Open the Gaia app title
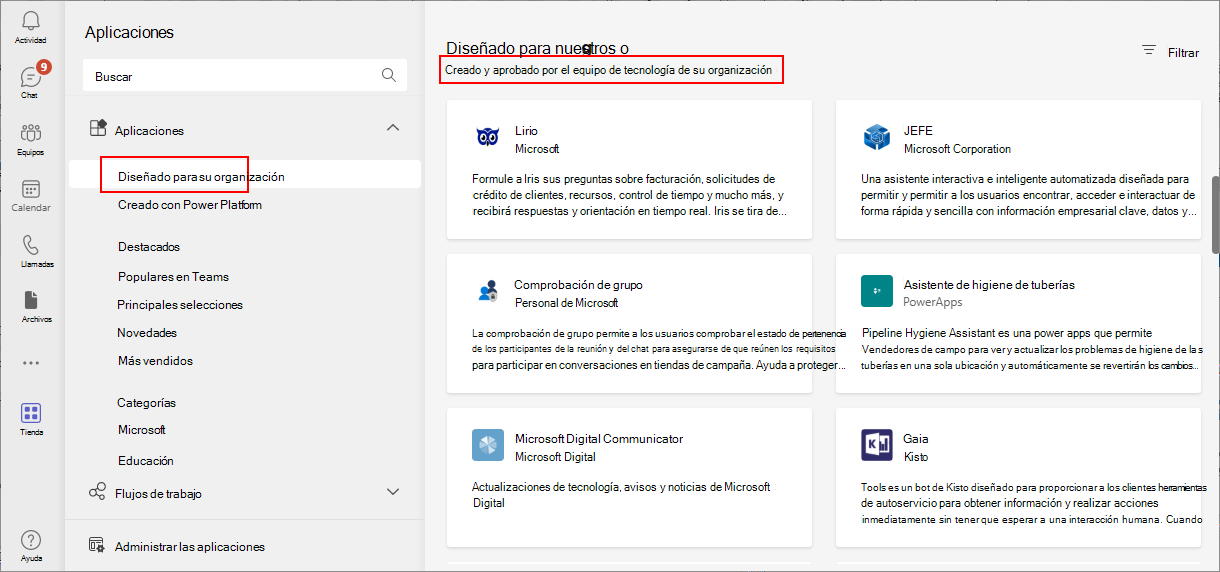 point(916,439)
